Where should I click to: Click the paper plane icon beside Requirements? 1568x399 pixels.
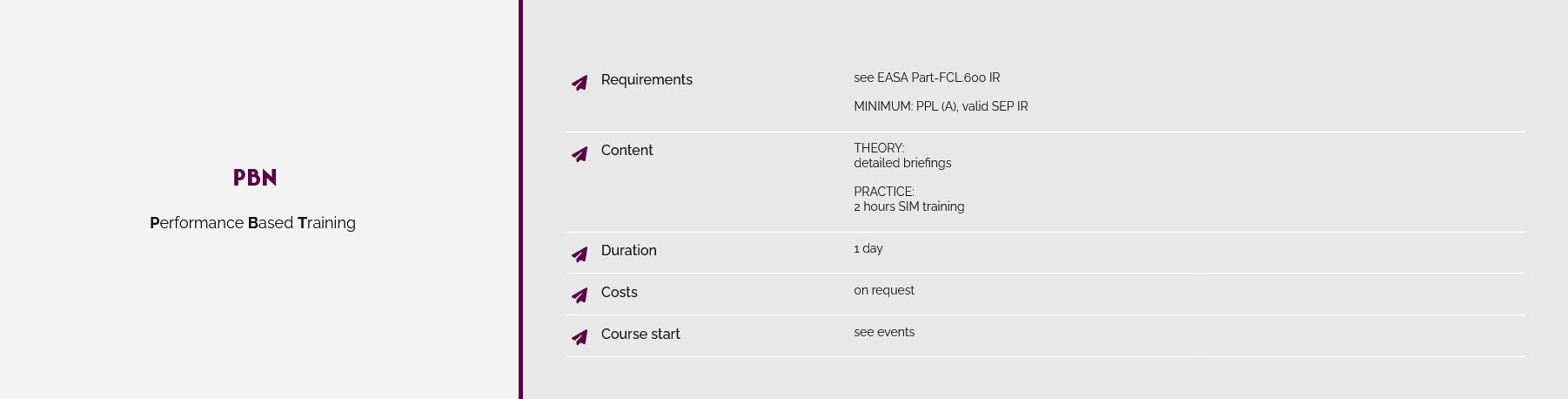click(580, 83)
